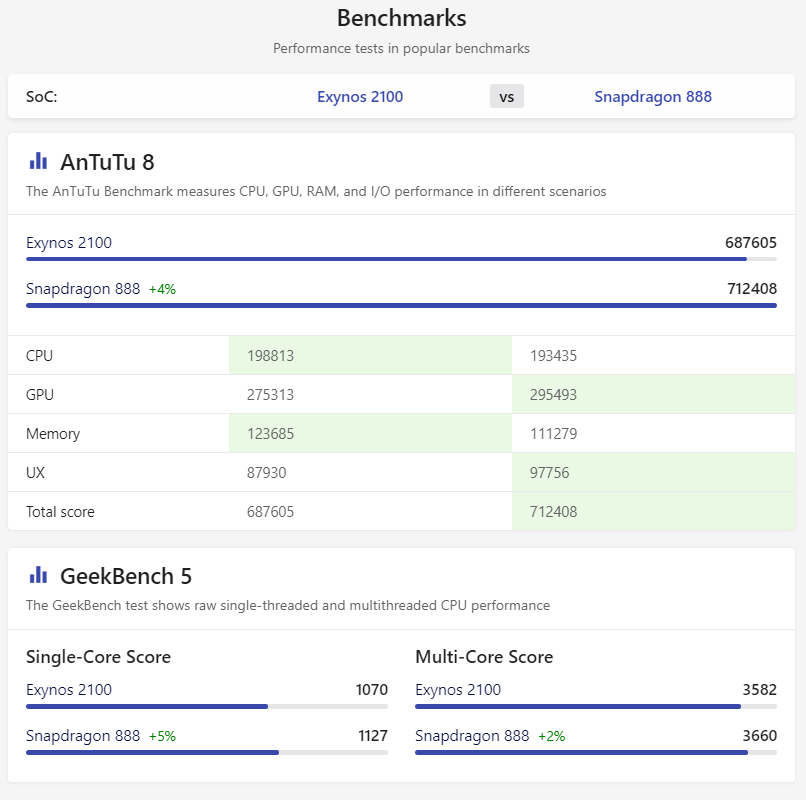Screen dimensions: 806x800
Task: Click the AnTuTu score 687605 above the bar
Action: [750, 243]
